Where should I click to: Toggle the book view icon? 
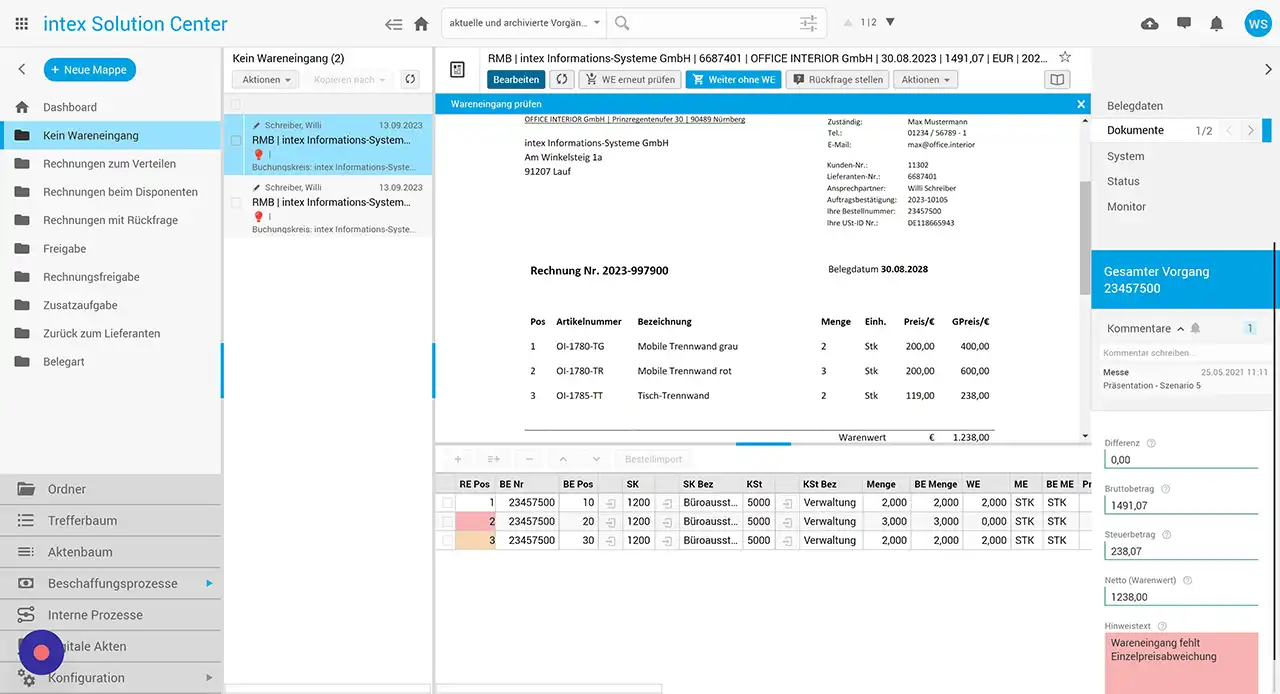(1056, 79)
